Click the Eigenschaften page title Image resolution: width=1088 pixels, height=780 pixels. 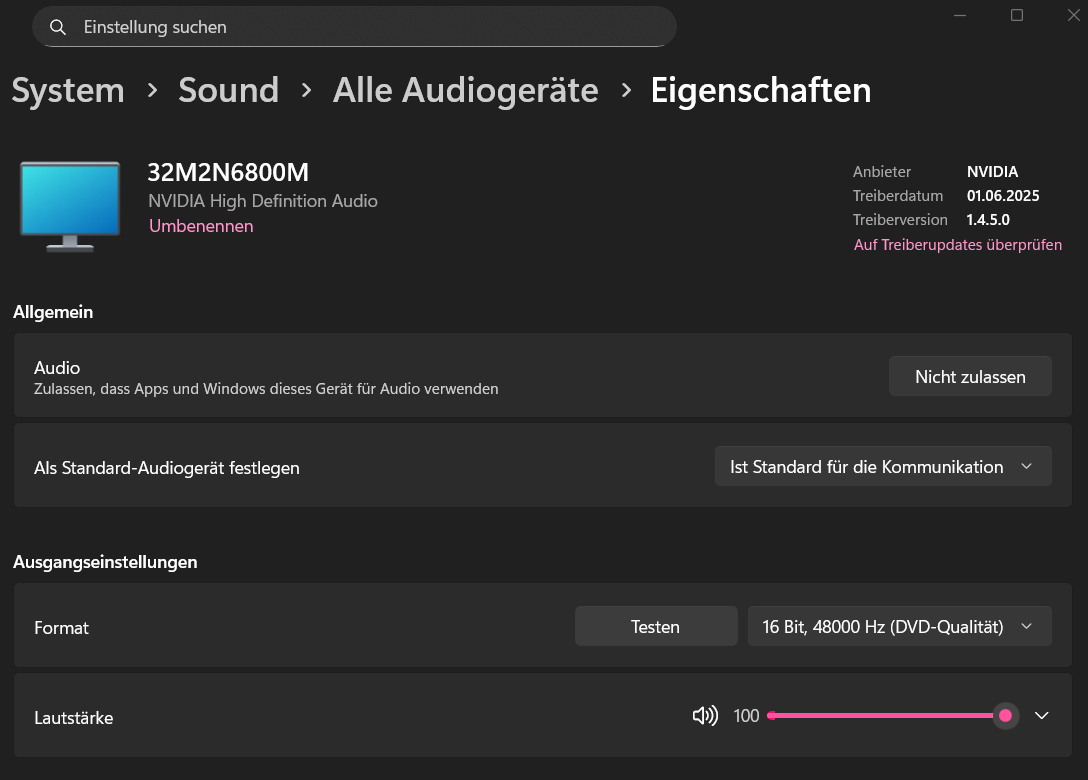click(760, 90)
